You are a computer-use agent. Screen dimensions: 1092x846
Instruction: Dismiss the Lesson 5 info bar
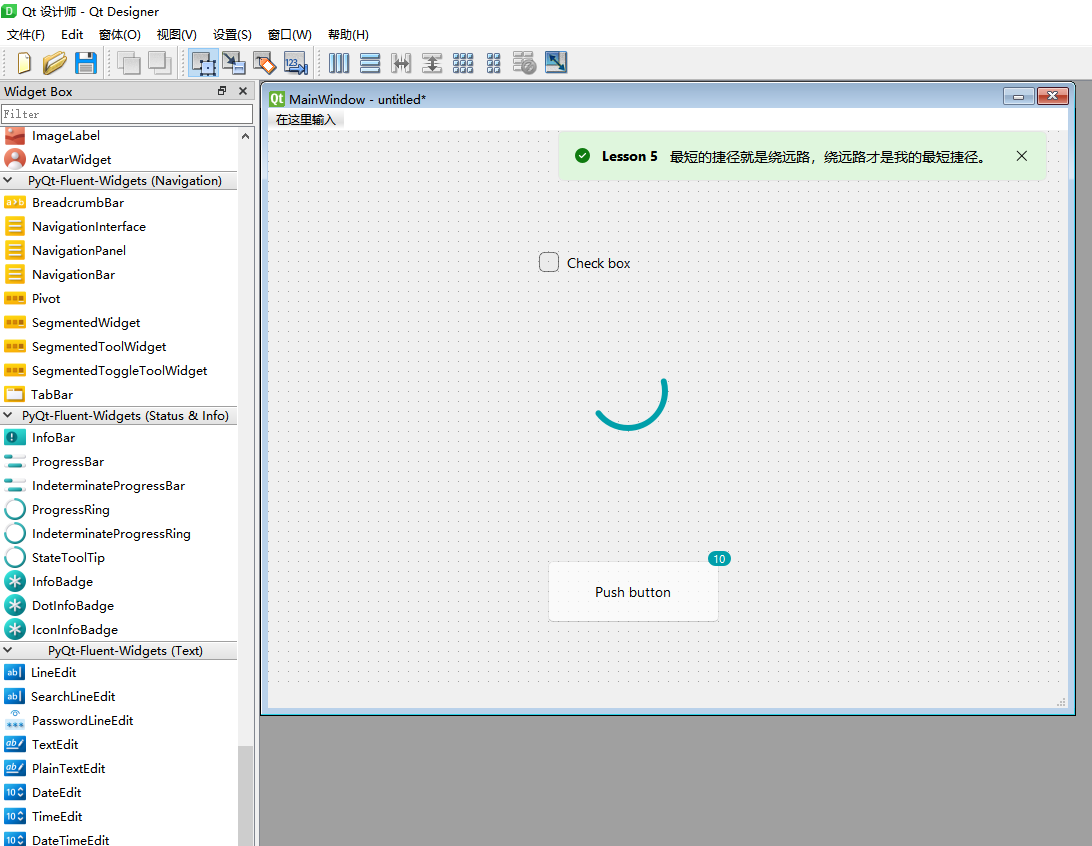tap(1021, 156)
